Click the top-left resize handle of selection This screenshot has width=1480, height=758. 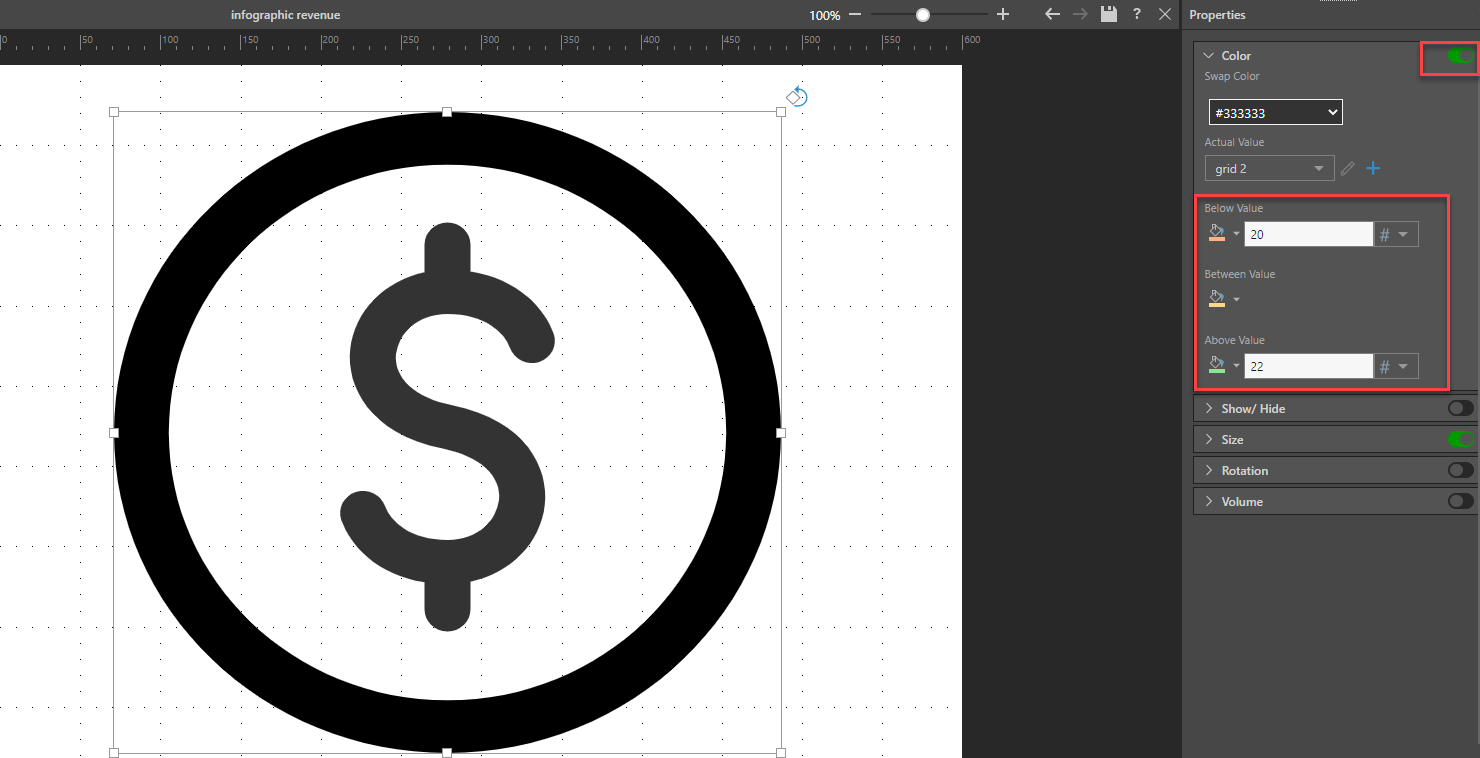click(113, 112)
